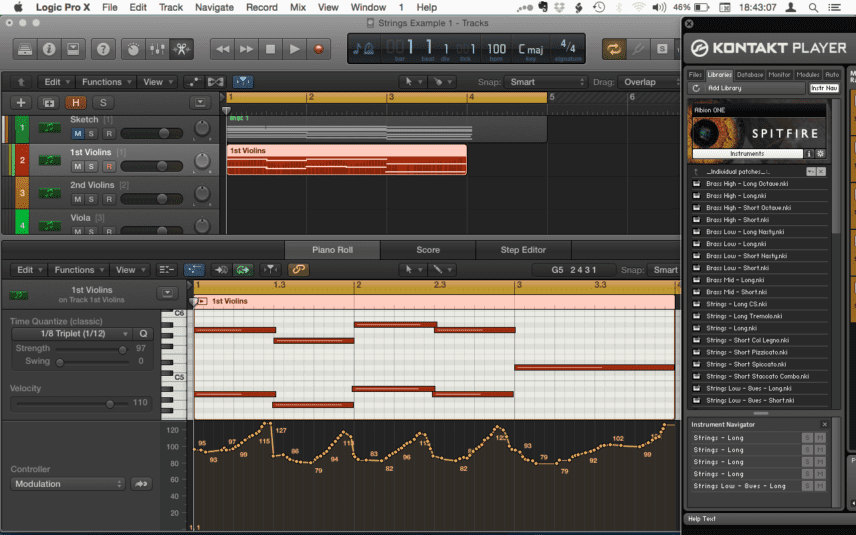Viewport: 856px width, 535px height.
Task: Open the Modulation controller dropdown
Action: click(x=68, y=484)
